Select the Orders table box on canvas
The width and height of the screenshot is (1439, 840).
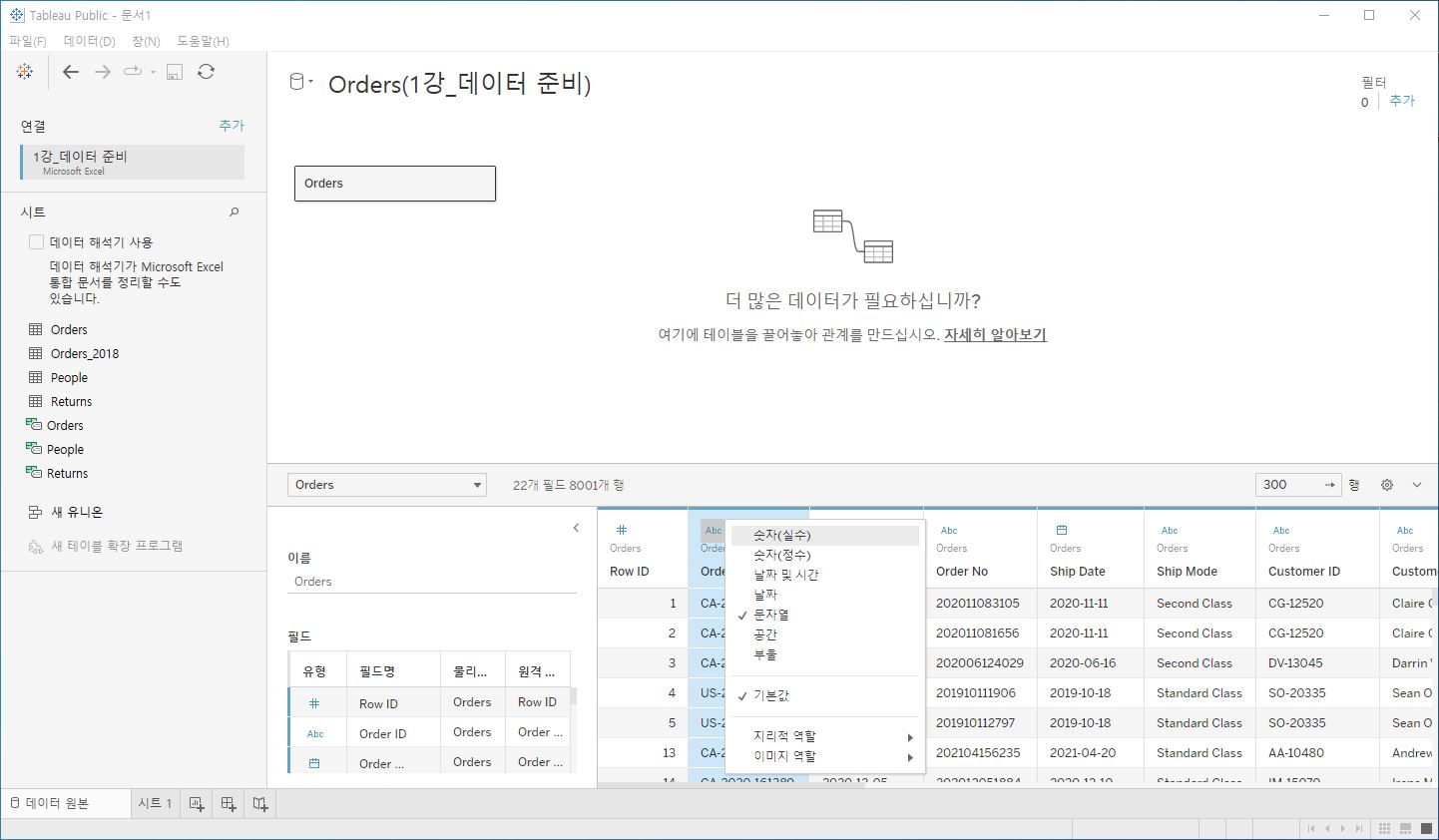[x=395, y=184]
